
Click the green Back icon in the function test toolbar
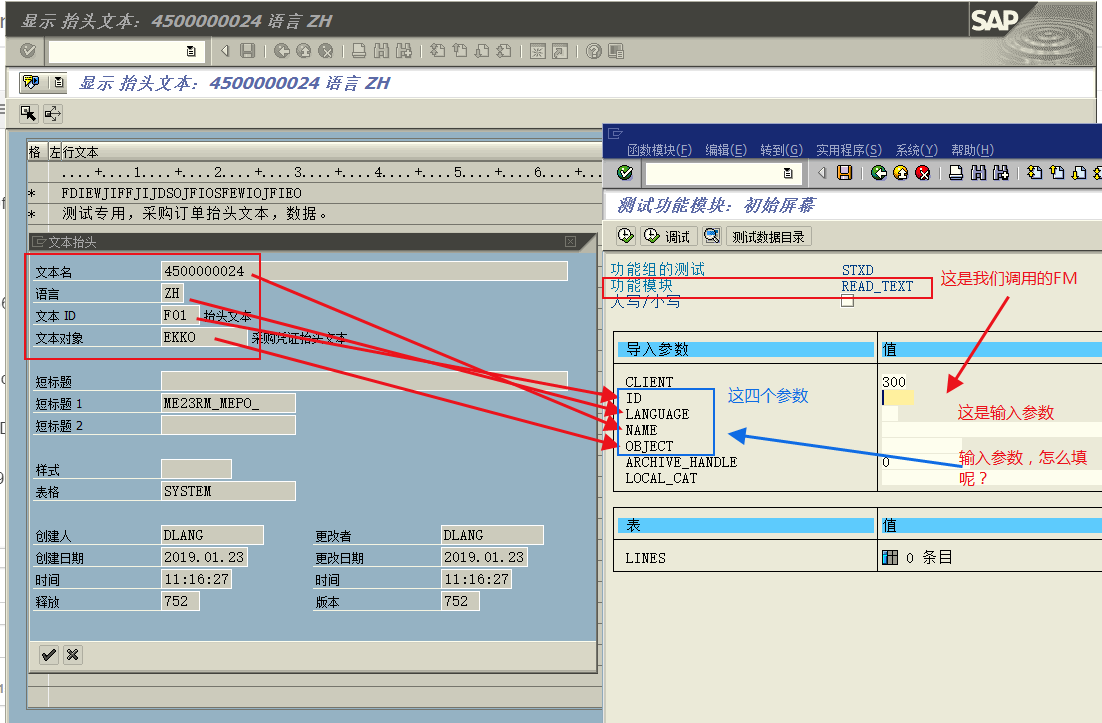tap(879, 173)
